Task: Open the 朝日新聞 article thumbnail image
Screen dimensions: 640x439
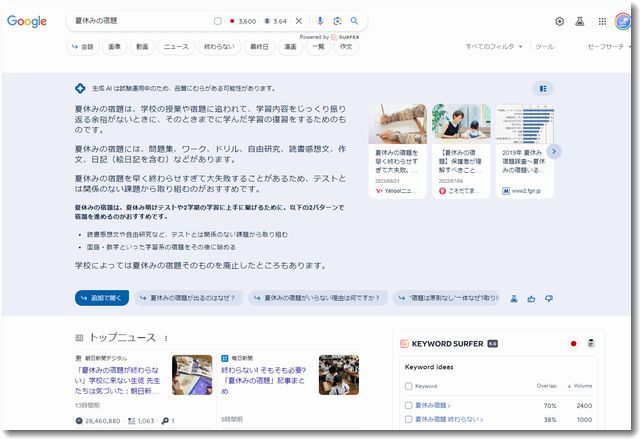Action: click(x=192, y=375)
